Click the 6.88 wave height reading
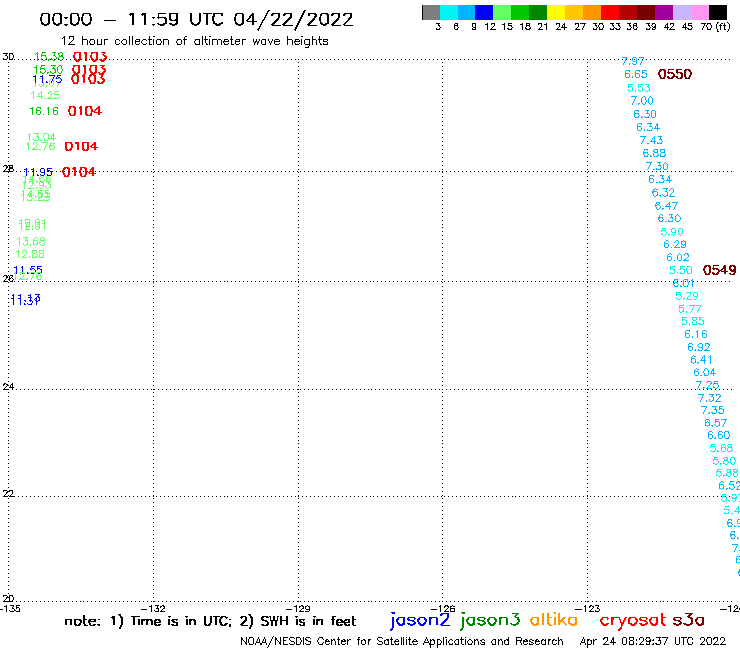 pos(654,153)
